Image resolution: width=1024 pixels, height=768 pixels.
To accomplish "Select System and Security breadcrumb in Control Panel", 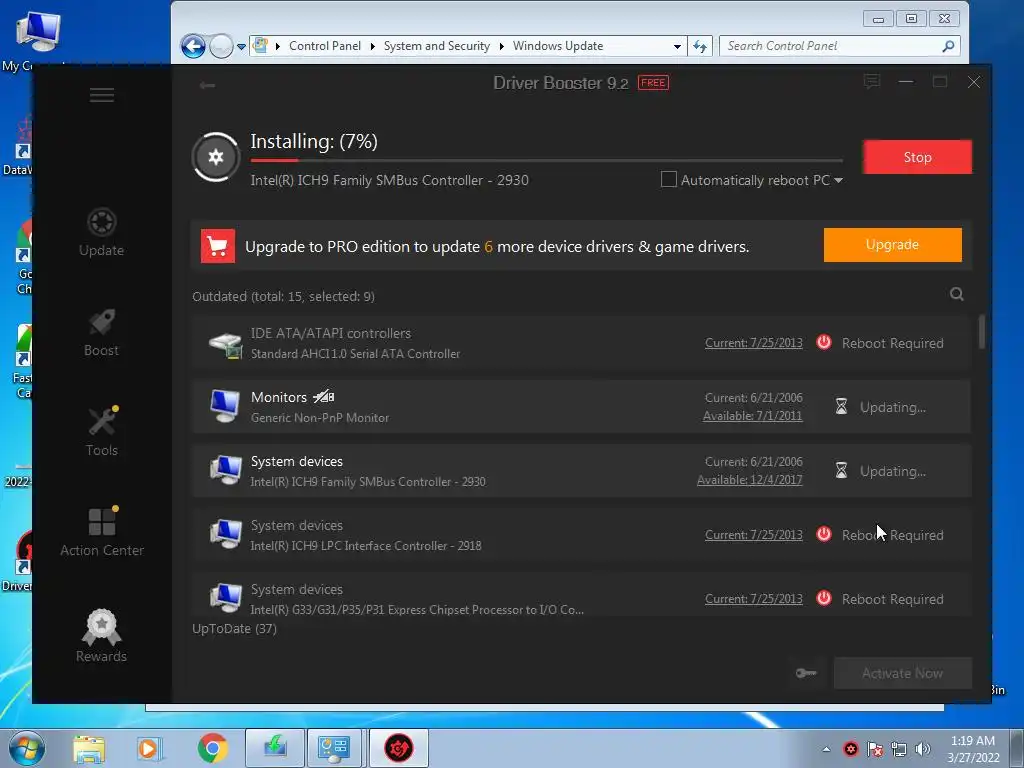I will click(436, 46).
